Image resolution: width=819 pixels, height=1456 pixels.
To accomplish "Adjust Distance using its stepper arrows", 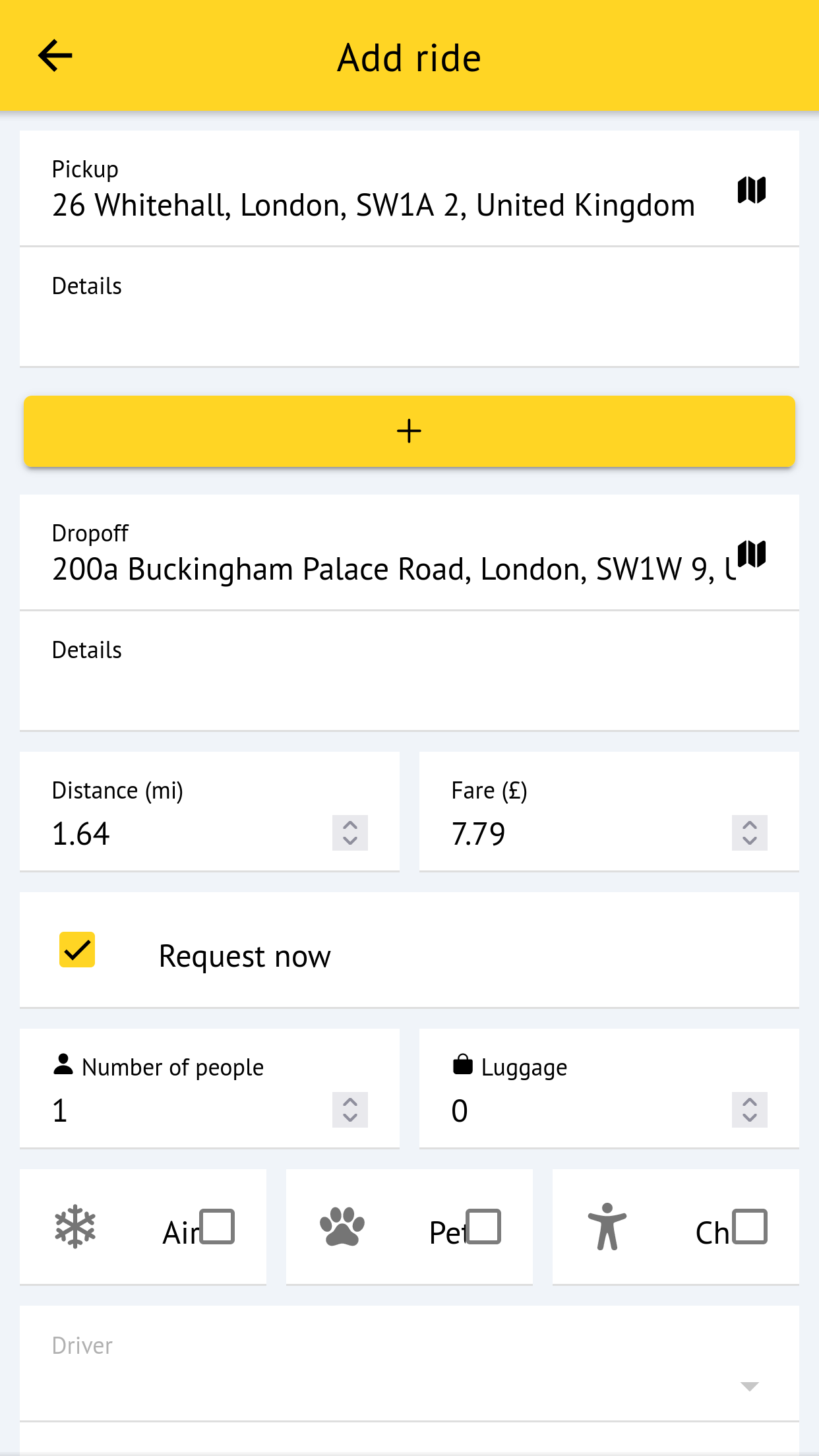I will 350,833.
